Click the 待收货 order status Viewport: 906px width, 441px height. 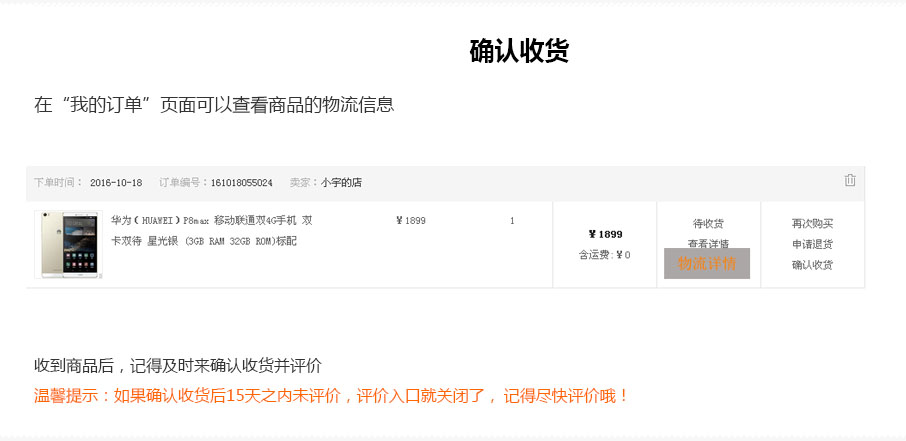pos(708,224)
